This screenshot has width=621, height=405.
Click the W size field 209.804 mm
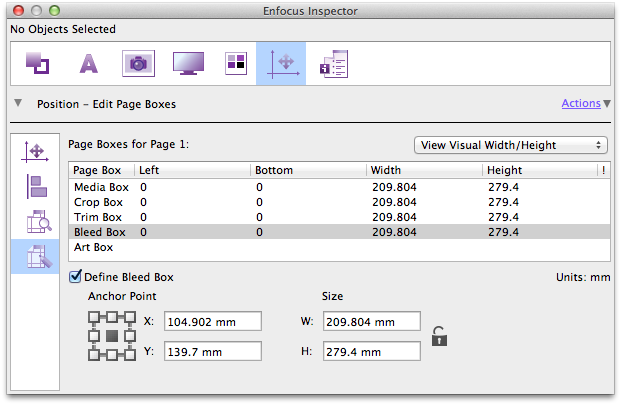pyautogui.click(x=371, y=321)
